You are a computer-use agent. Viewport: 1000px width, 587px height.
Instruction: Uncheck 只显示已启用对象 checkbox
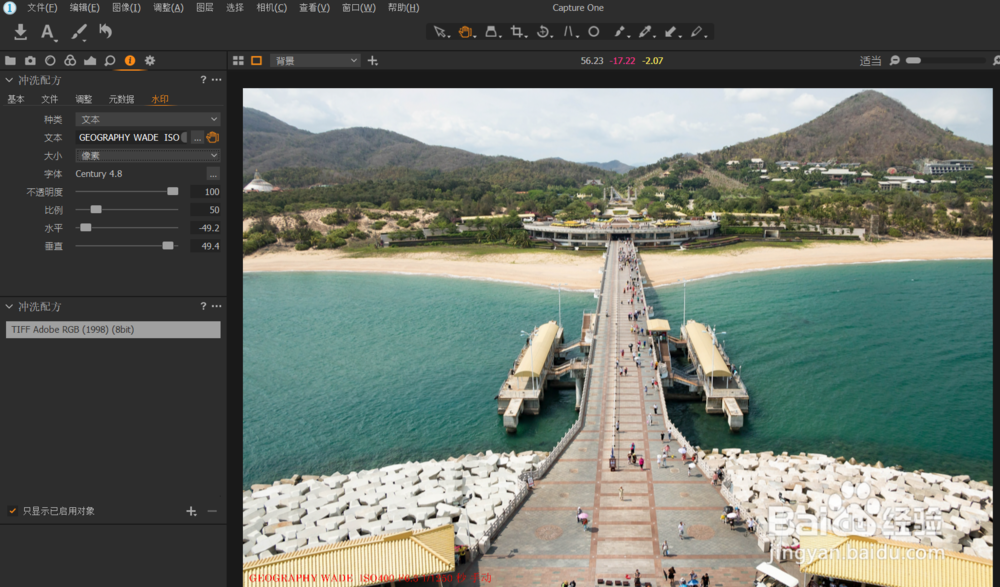tap(13, 511)
